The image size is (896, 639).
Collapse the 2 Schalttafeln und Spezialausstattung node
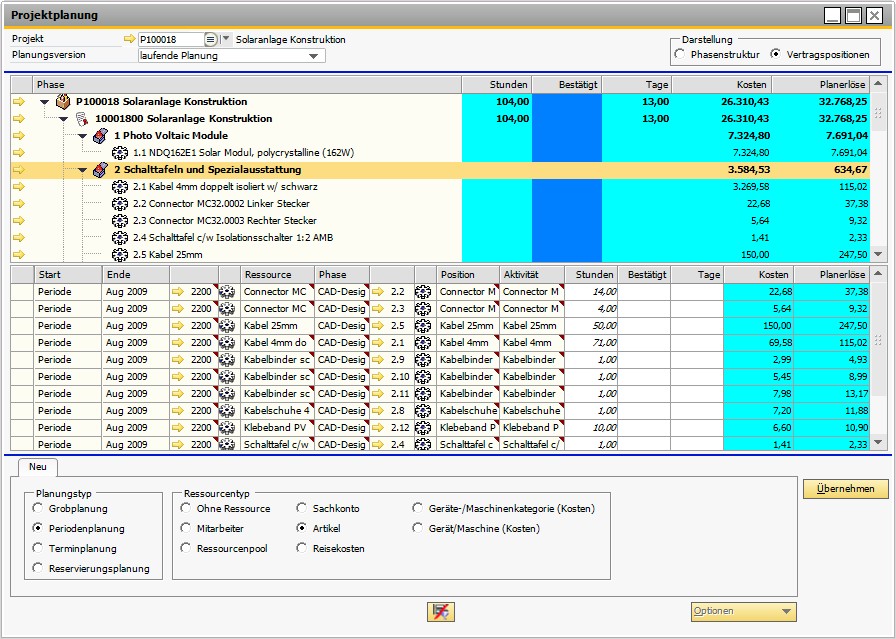pos(82,170)
